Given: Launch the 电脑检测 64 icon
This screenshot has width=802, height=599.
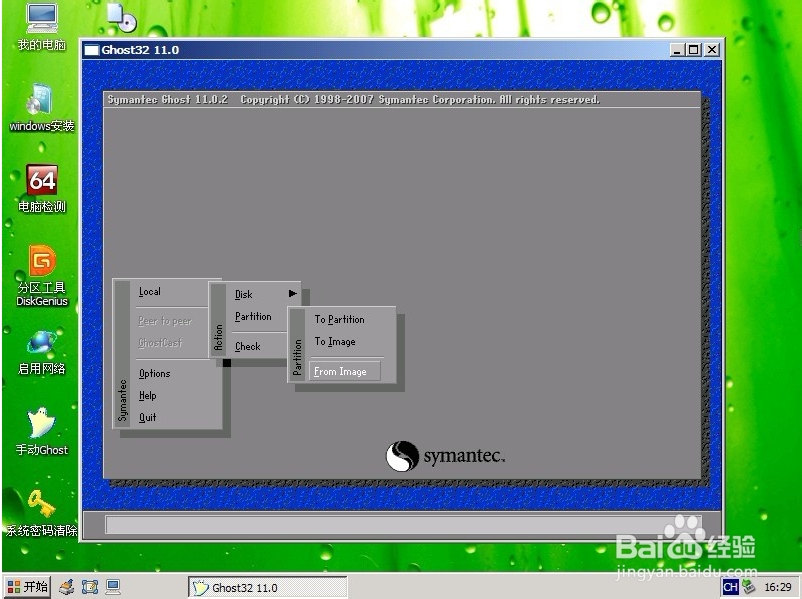Looking at the screenshot, I should [42, 188].
